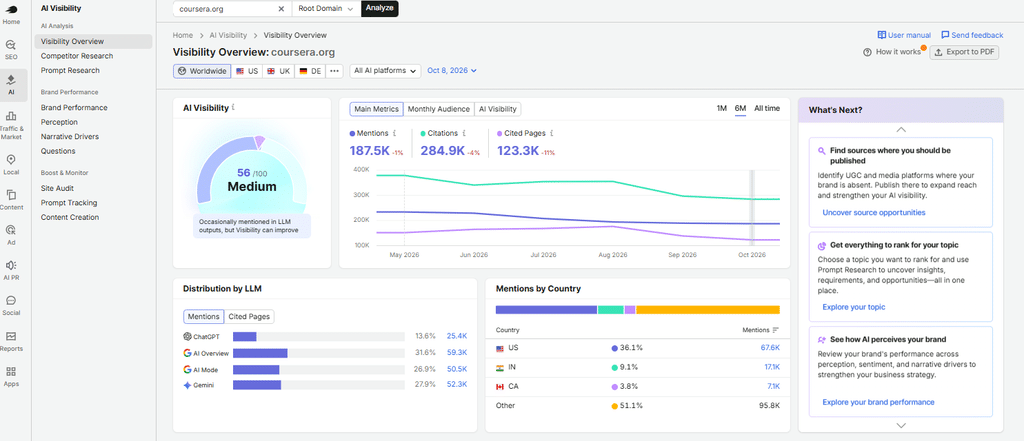
Task: Select US region filter
Action: [x=247, y=71]
